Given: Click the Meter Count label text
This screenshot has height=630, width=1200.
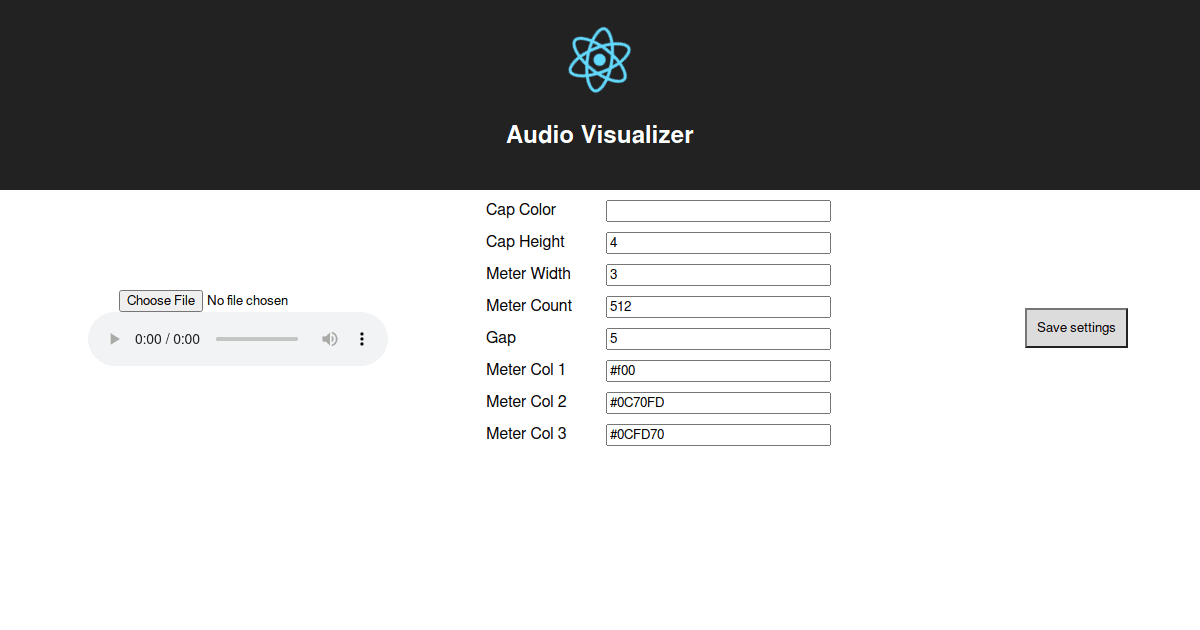Looking at the screenshot, I should 529,305.
